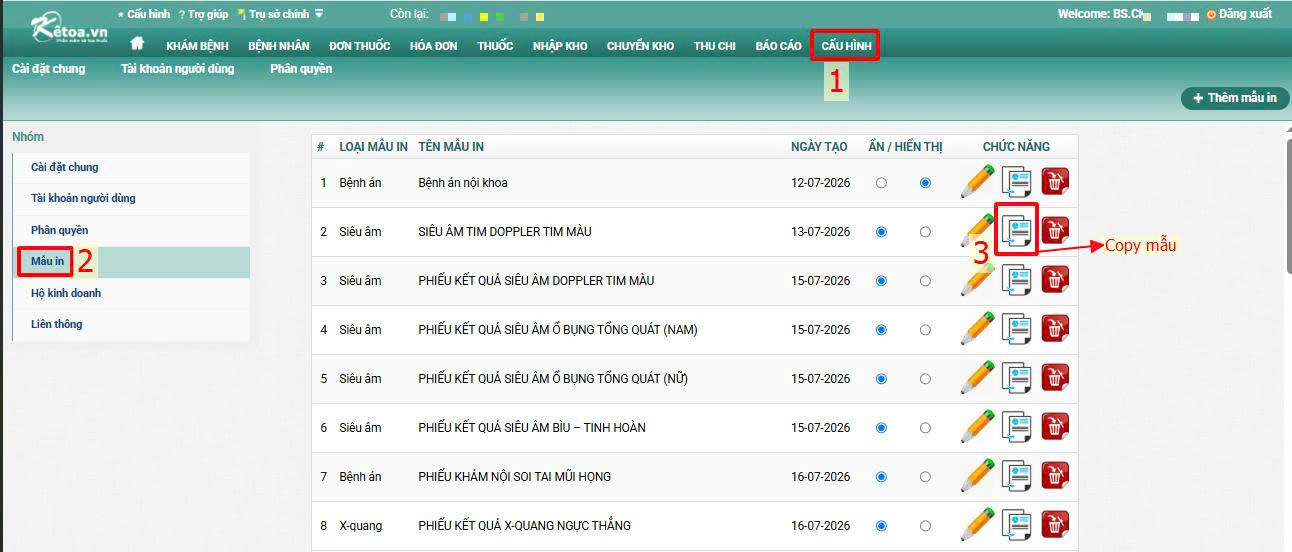
Task: Select show radio for SIÊU ÂM TIM DOPPLER TIM MÀU
Action: pyautogui.click(x=925, y=232)
